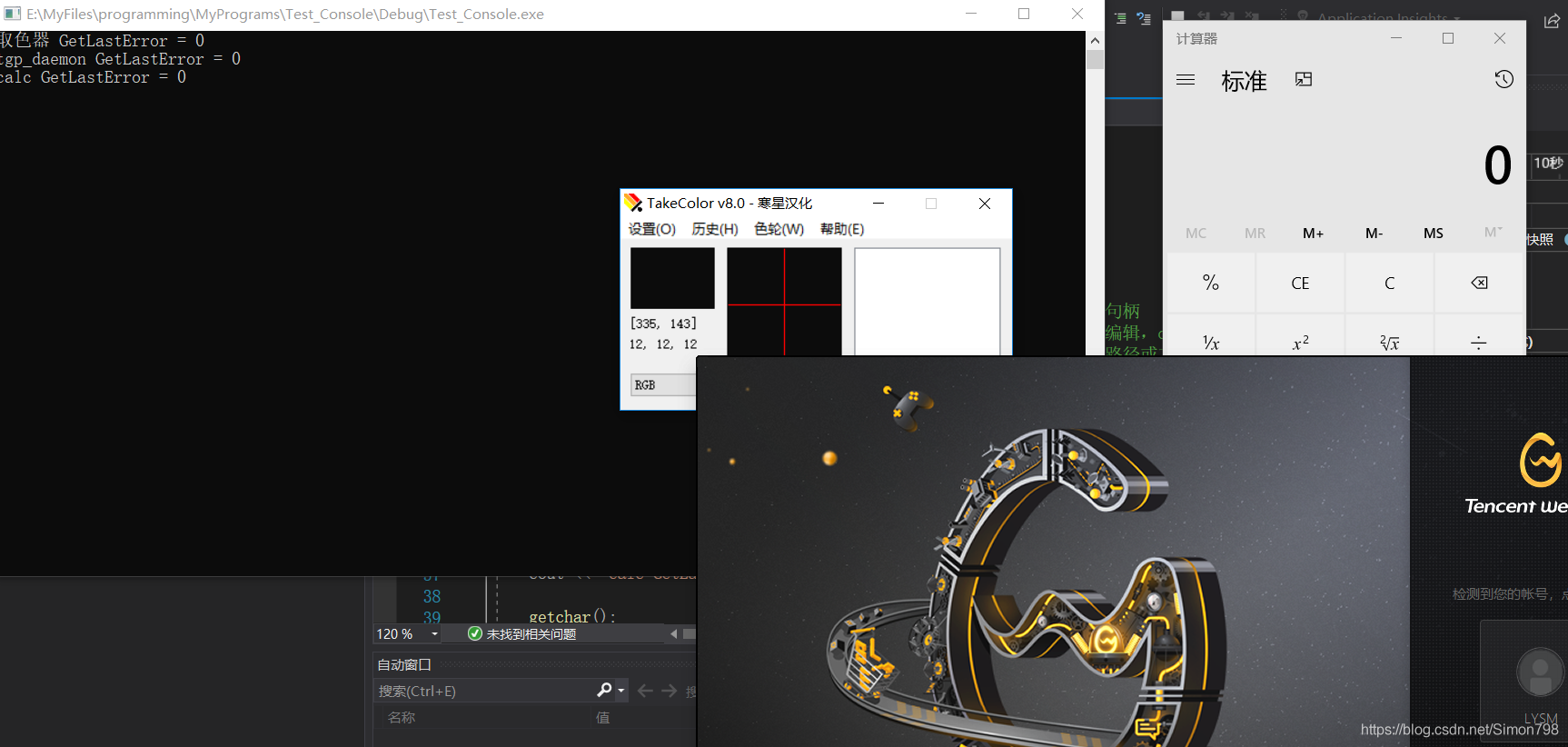Image resolution: width=1568 pixels, height=747 pixels.
Task: Click the TakeColor app icon in title bar
Action: click(x=633, y=203)
